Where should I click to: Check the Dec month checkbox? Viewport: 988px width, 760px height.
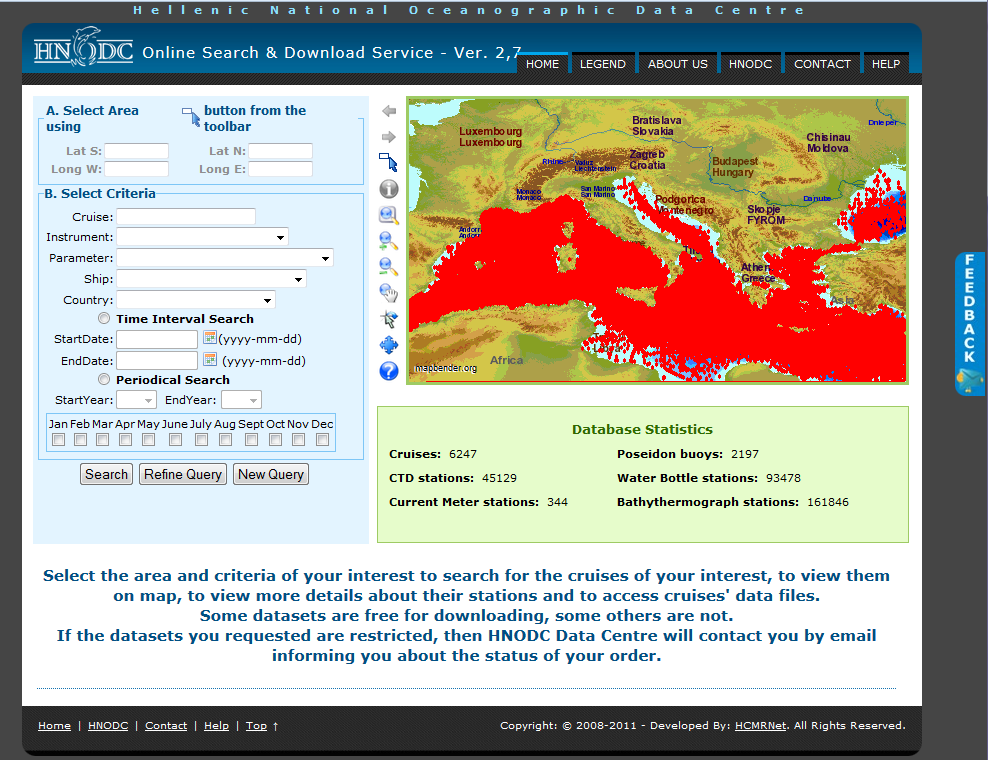tap(323, 439)
